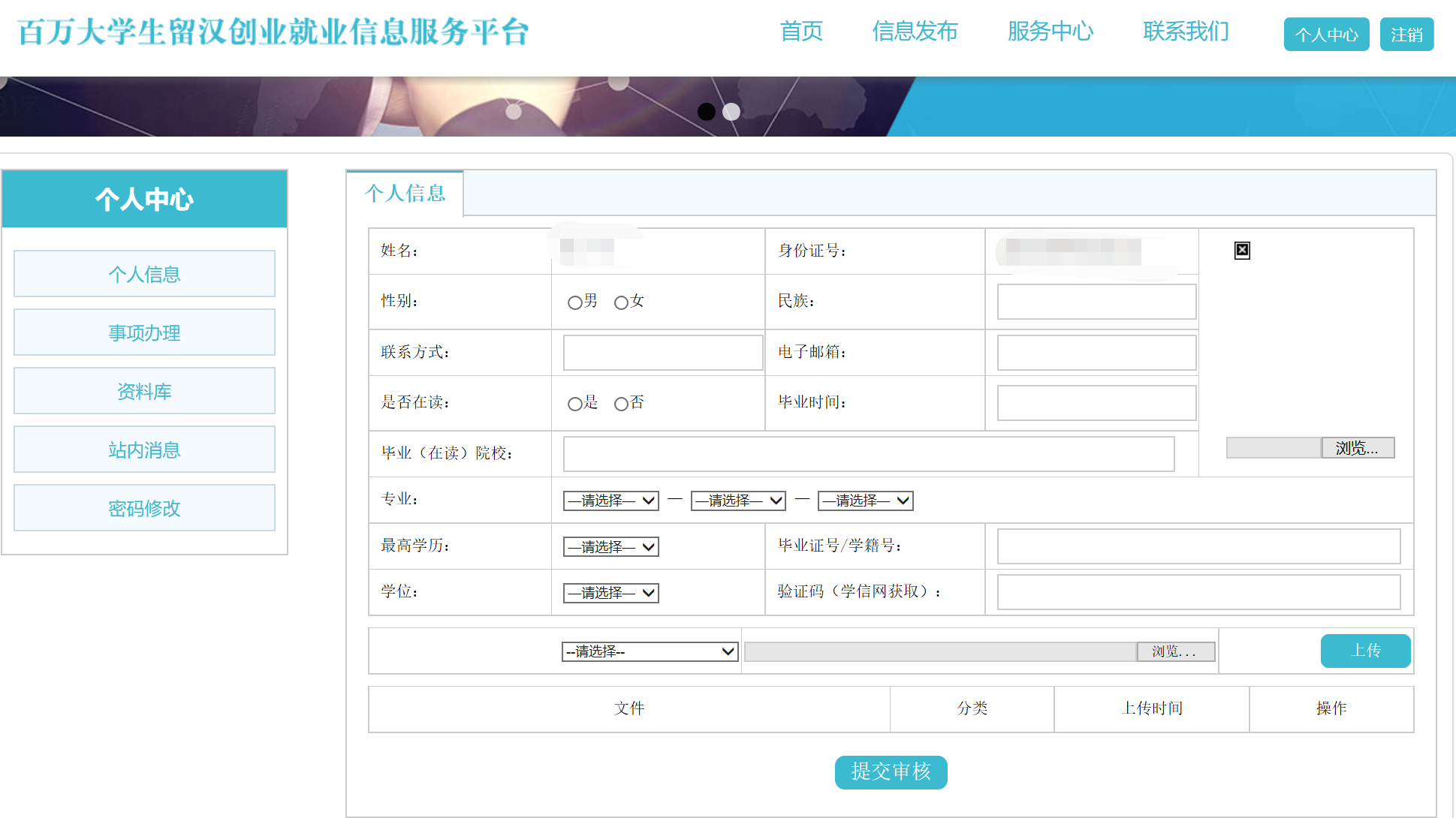The width and height of the screenshot is (1456, 818).
Task: Switch to the 个人信息 tab
Action: [405, 194]
